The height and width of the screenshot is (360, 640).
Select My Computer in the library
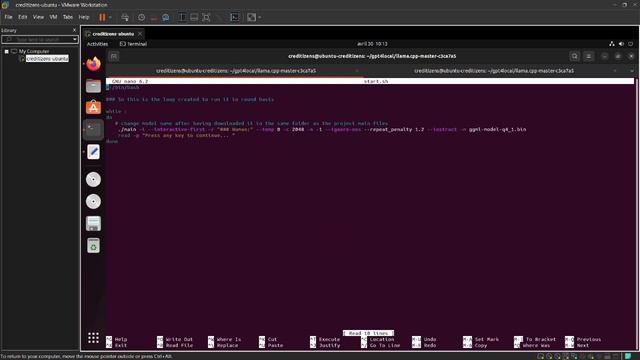tap(33, 51)
